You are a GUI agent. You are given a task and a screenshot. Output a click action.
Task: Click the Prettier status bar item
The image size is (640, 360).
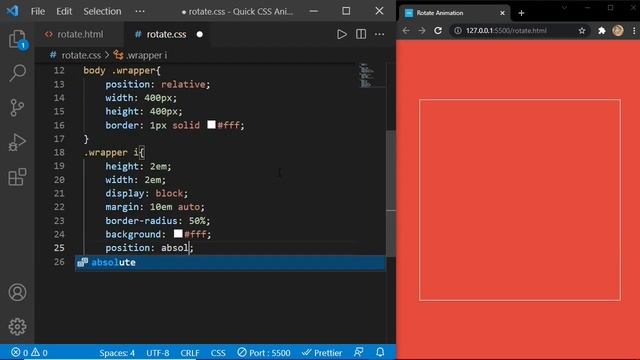click(322, 353)
